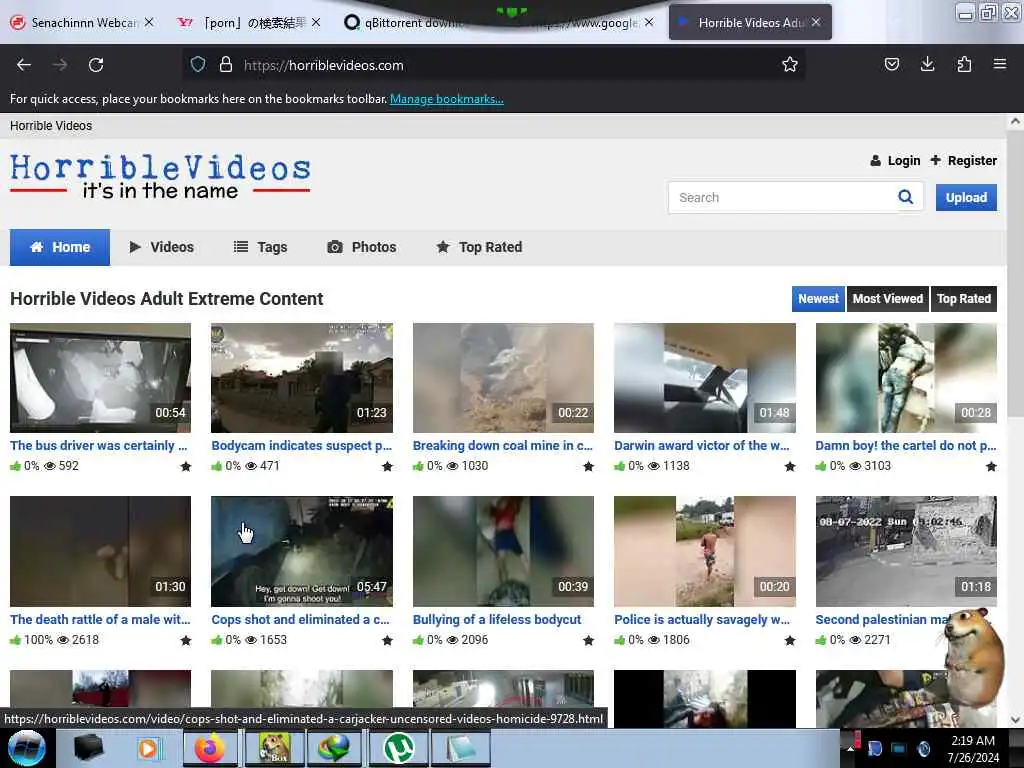This screenshot has height=768, width=1024.
Task: Open the Videos navigation item
Action: (161, 247)
